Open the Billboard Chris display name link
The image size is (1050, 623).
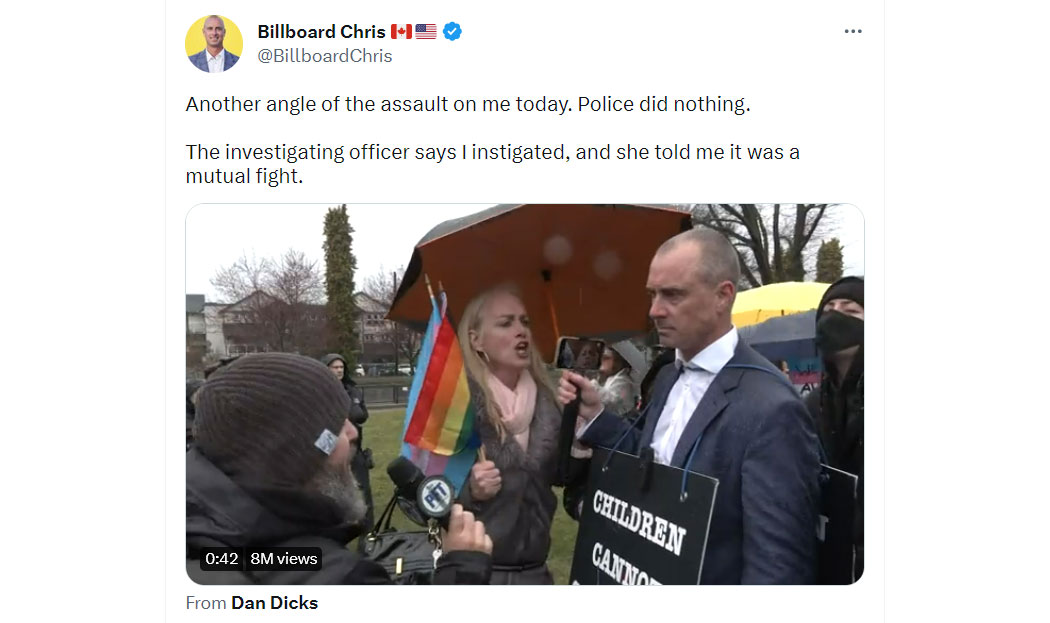tap(321, 31)
